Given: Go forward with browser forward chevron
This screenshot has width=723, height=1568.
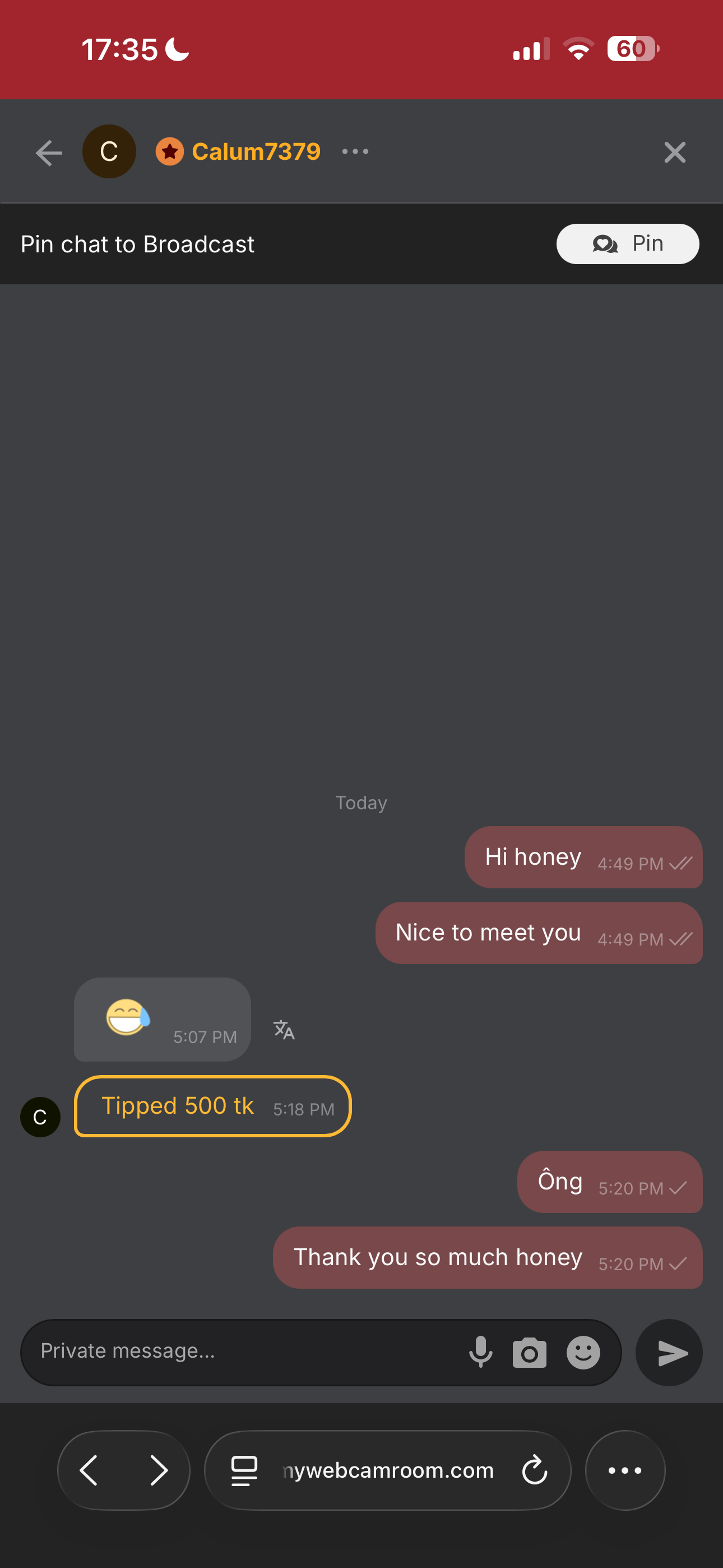Looking at the screenshot, I should point(159,1470).
